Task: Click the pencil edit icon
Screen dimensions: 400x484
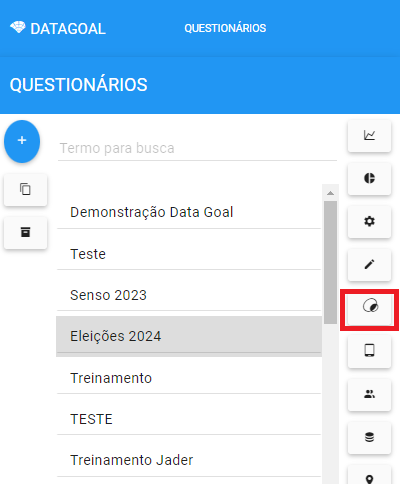Action: click(369, 264)
